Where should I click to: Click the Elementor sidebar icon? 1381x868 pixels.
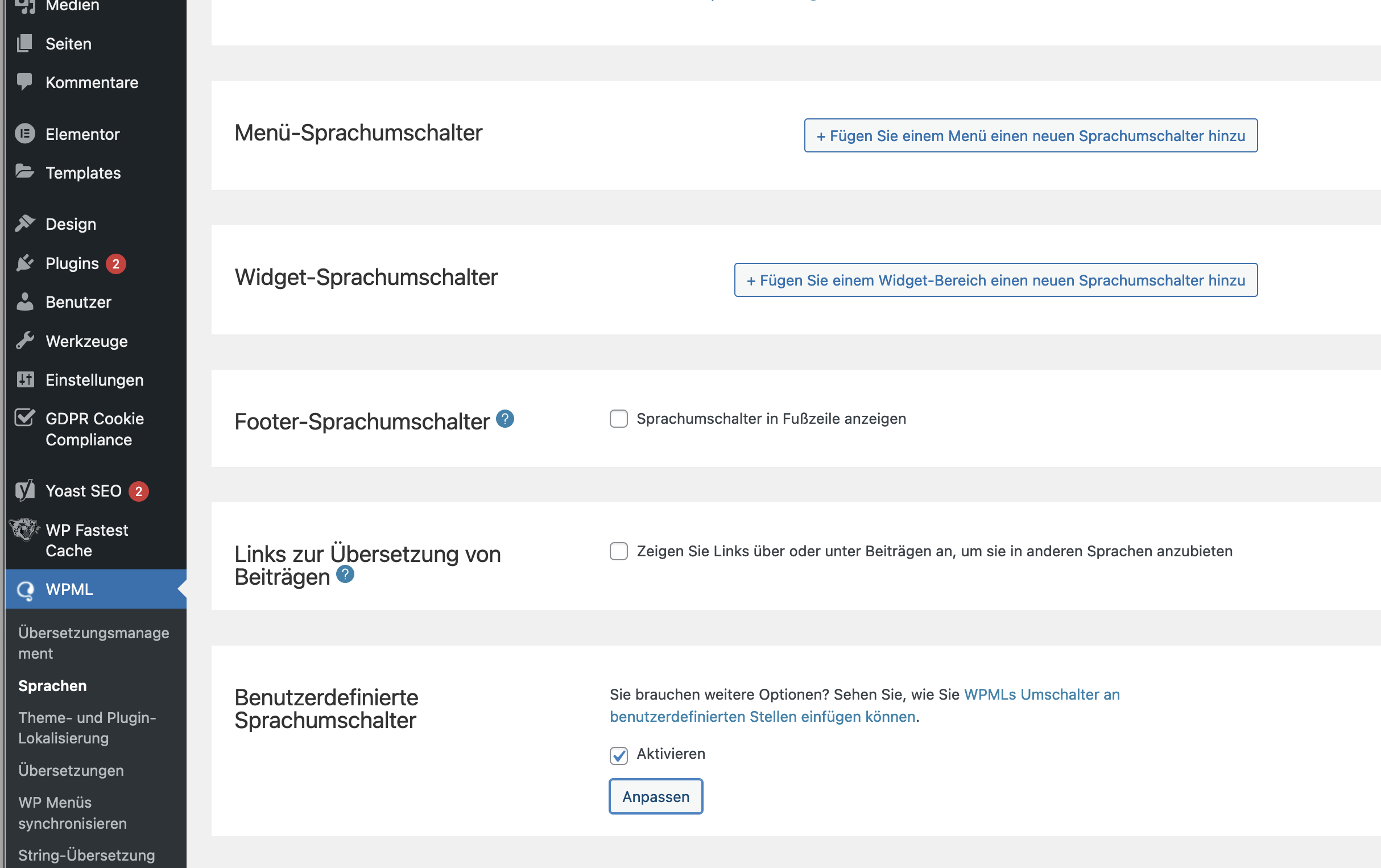pyautogui.click(x=24, y=134)
